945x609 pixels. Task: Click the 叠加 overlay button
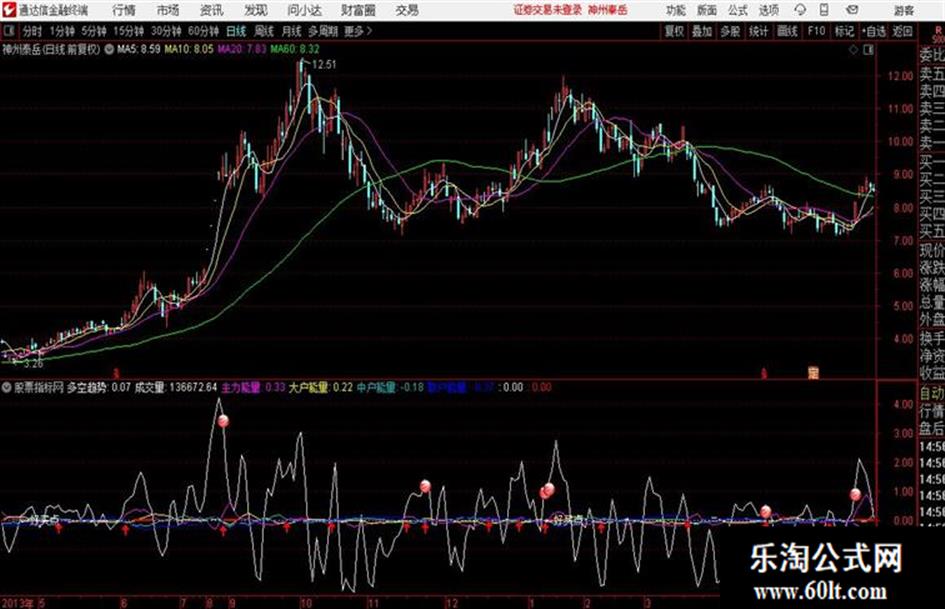(702, 31)
